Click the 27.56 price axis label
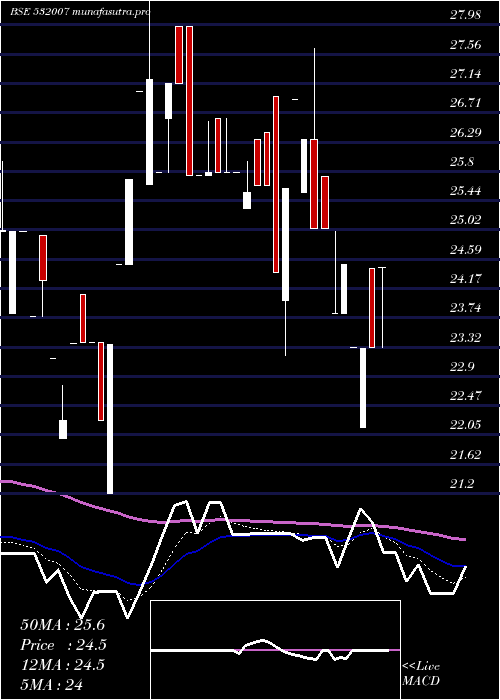The image size is (500, 700). click(465, 45)
